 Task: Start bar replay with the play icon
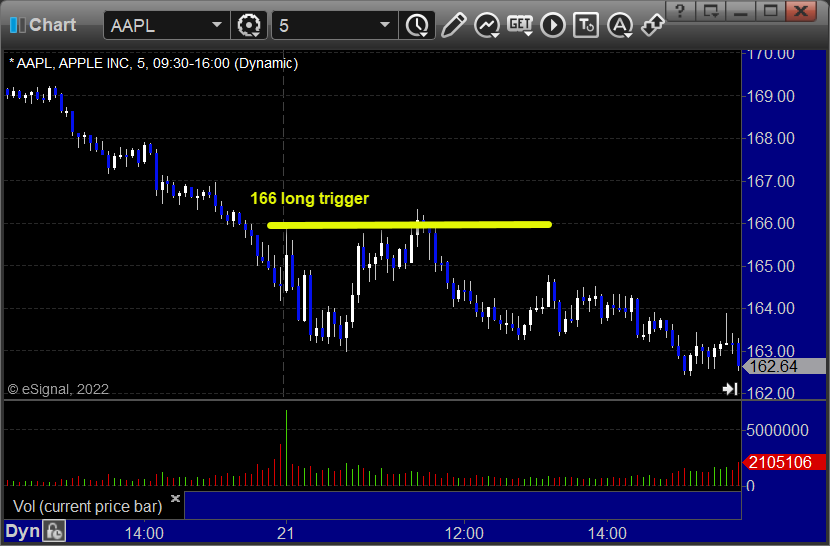[x=553, y=25]
